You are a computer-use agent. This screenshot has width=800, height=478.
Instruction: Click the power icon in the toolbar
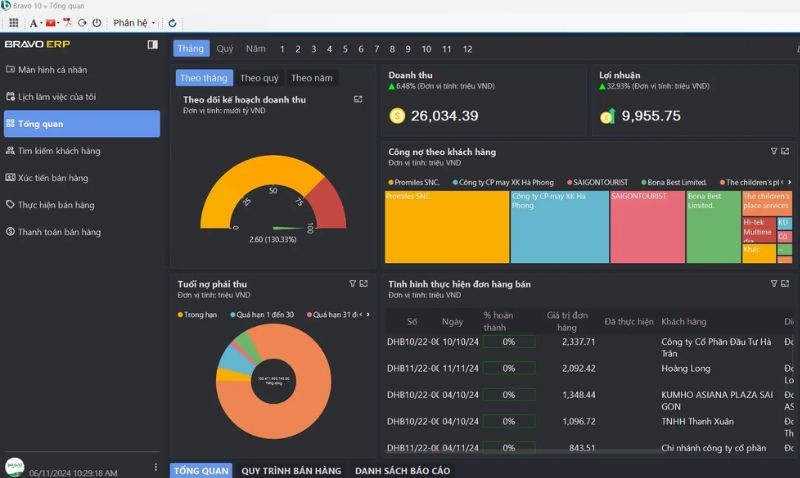96,22
